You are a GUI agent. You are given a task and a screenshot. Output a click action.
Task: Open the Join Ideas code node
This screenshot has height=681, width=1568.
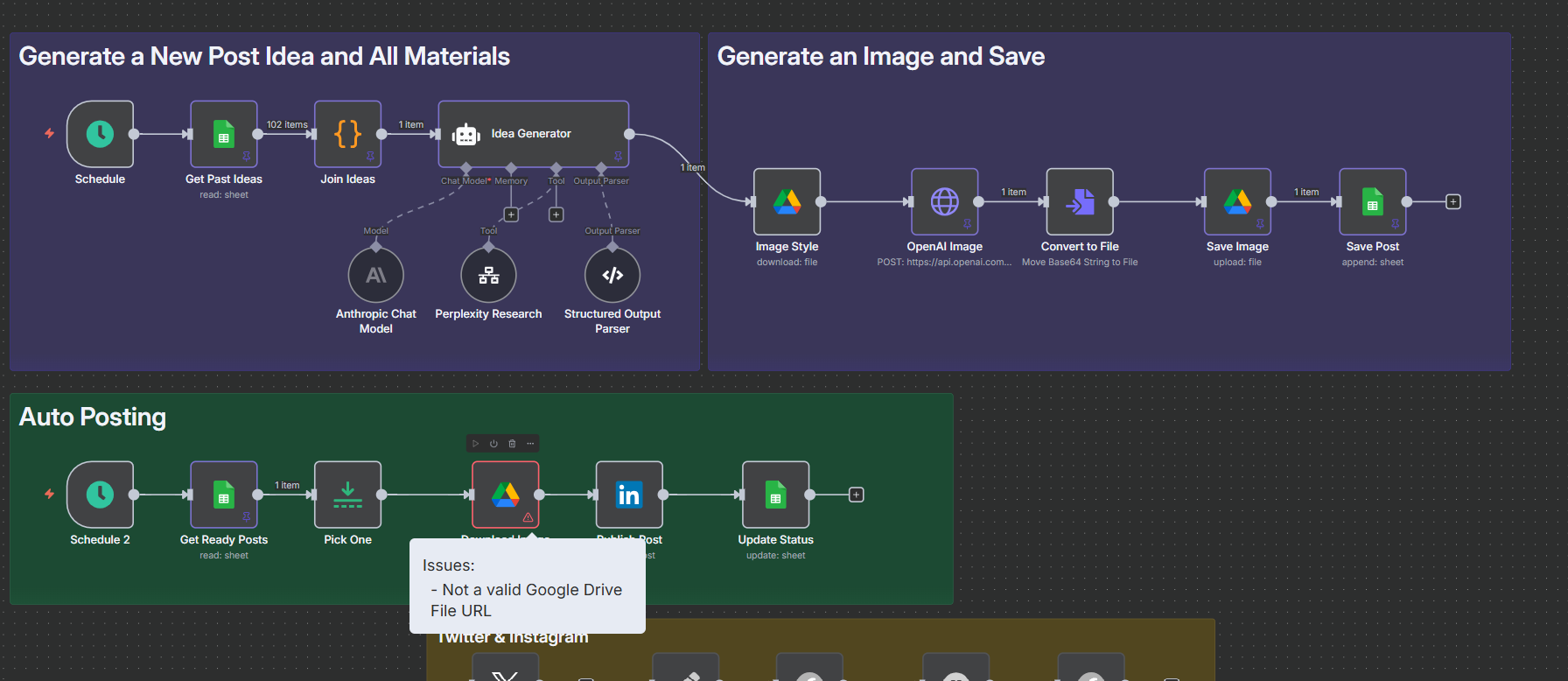(x=347, y=134)
